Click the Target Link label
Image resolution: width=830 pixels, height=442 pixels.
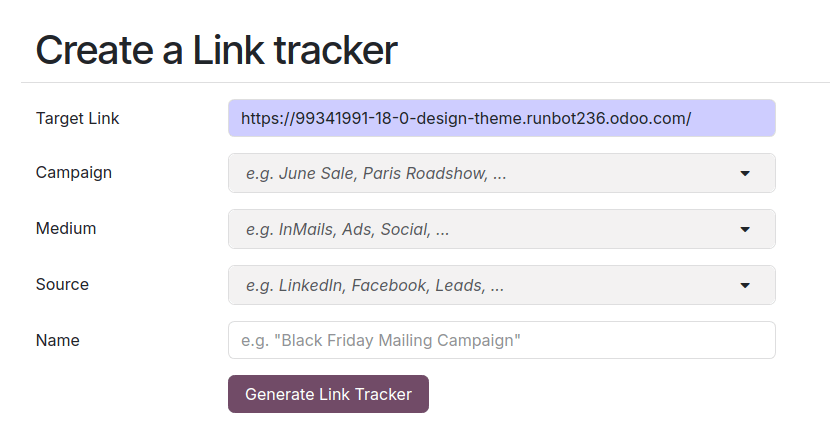coord(77,118)
